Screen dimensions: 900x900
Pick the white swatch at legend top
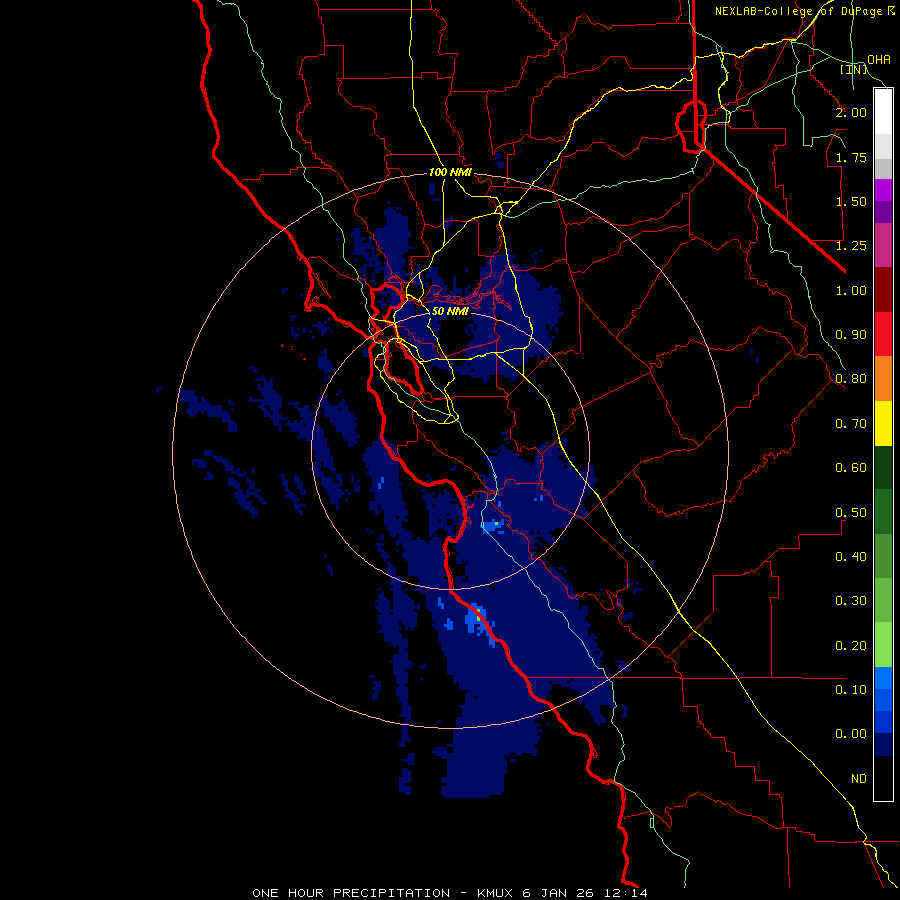point(883,111)
